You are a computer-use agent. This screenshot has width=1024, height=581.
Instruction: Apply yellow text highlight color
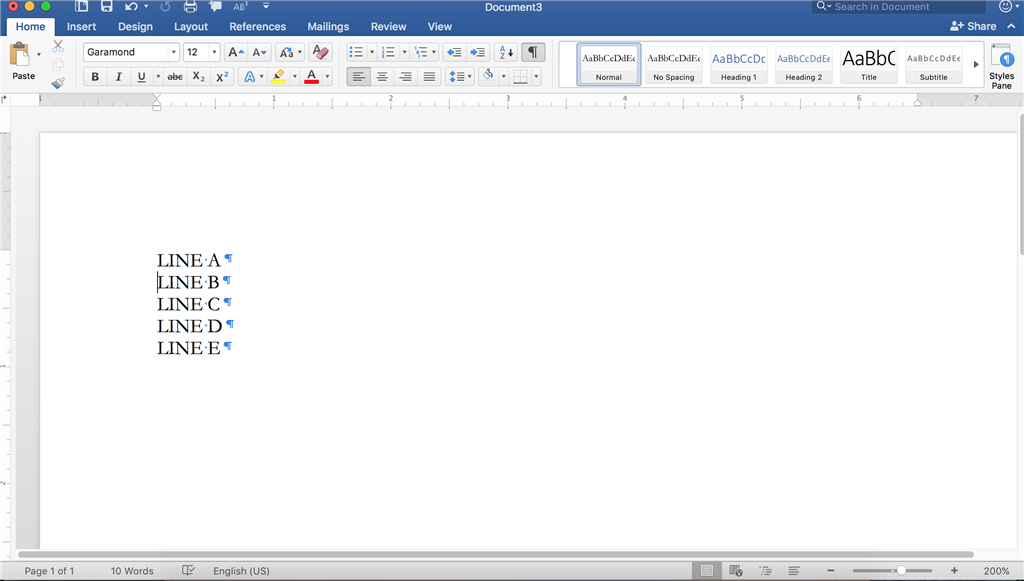click(x=278, y=76)
